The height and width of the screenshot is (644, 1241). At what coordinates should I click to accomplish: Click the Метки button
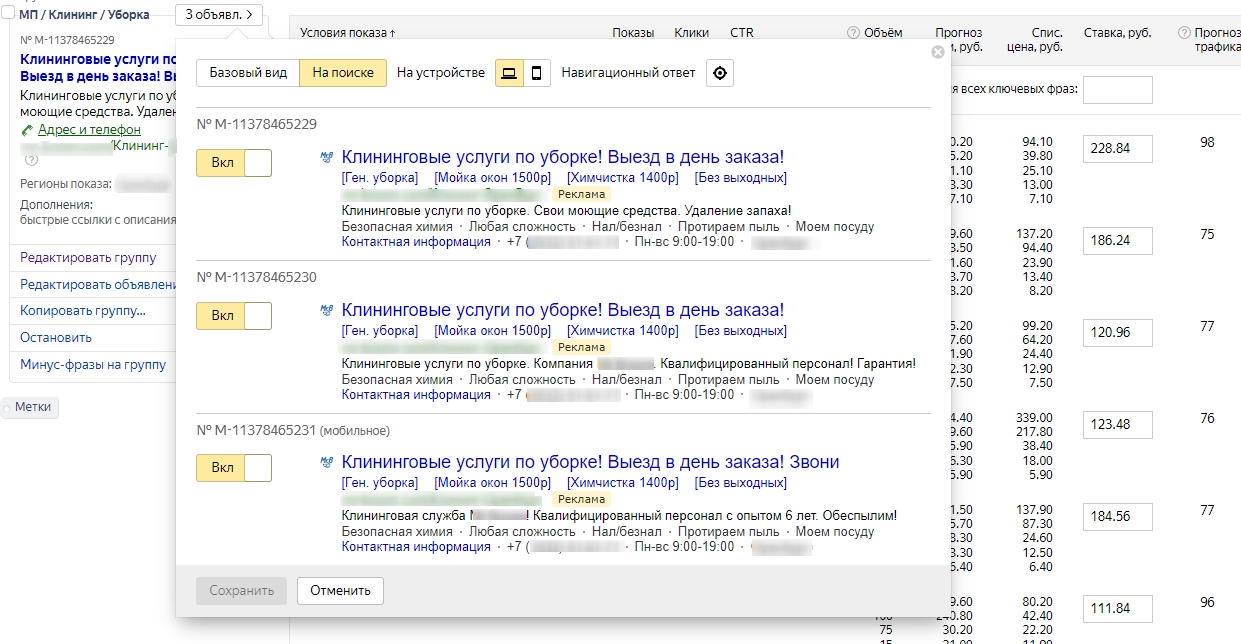(x=32, y=407)
